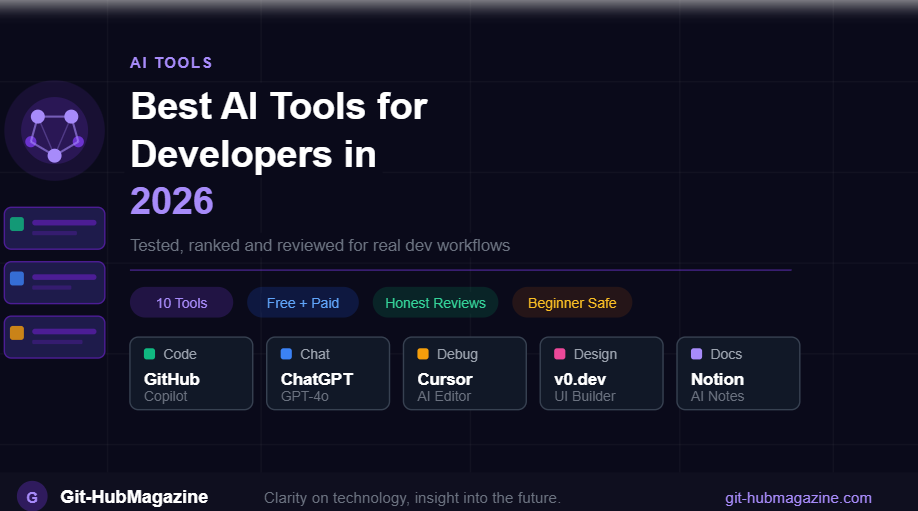918x511 pixels.
Task: Click the purple 2026 year text
Action: 172,201
